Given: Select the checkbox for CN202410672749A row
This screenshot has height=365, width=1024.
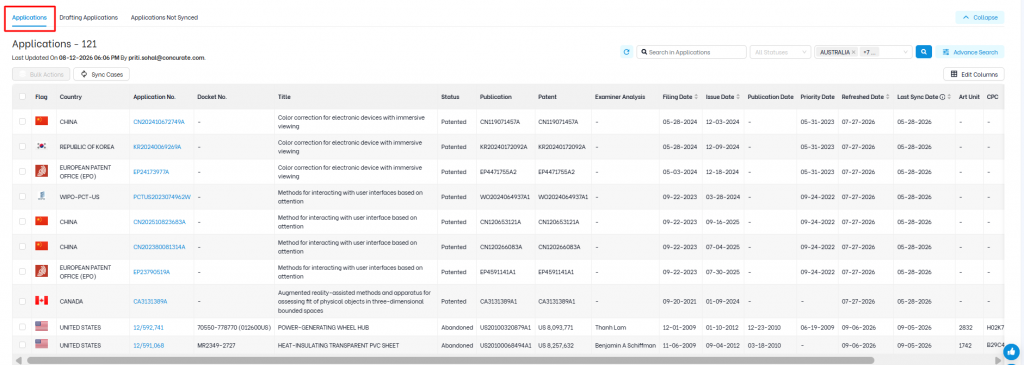Looking at the screenshot, I should pos(23,121).
